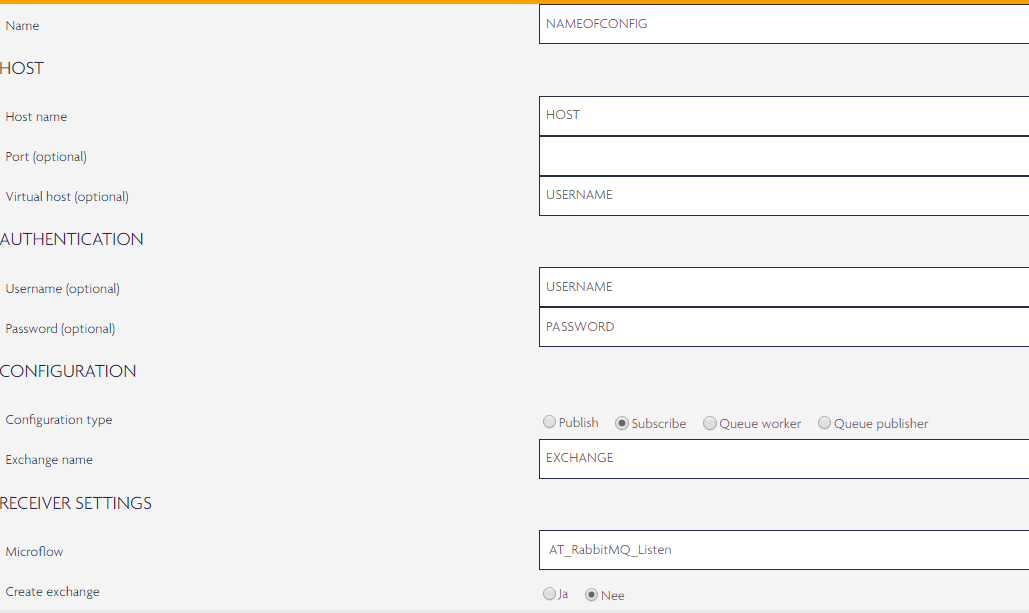Click the HOST section heading

(22, 68)
